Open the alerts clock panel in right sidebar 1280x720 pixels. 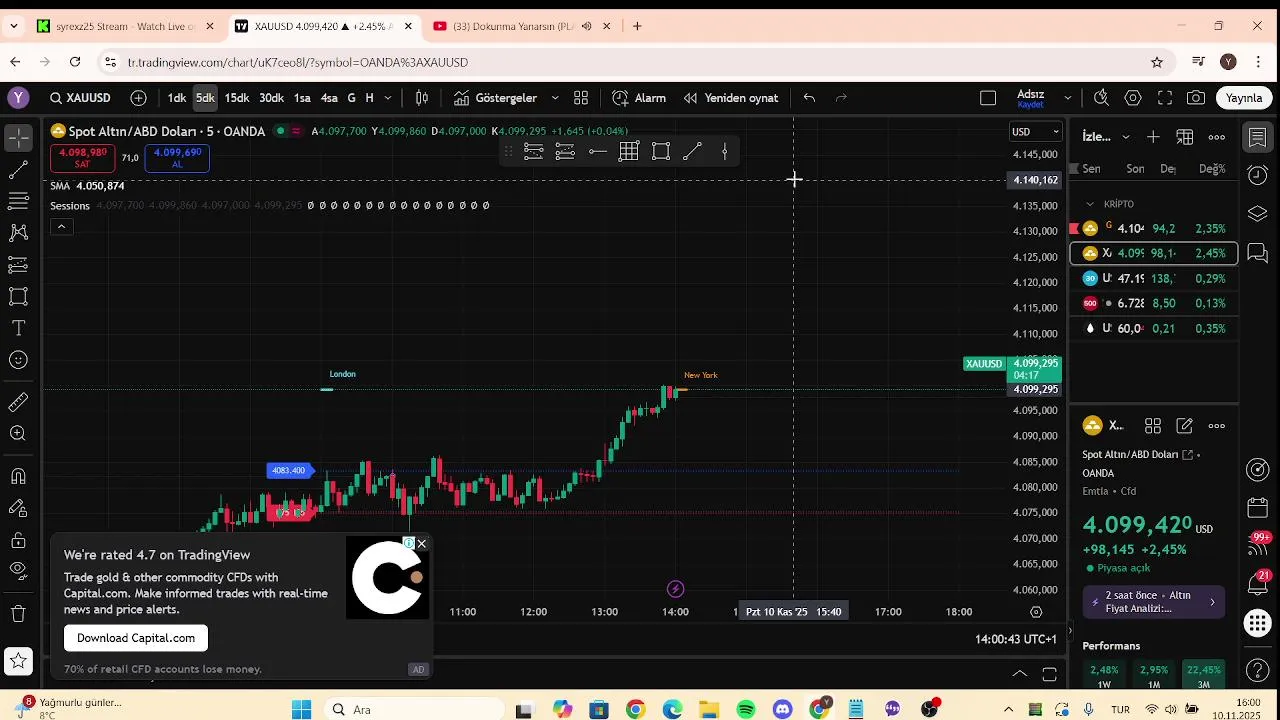click(1258, 175)
